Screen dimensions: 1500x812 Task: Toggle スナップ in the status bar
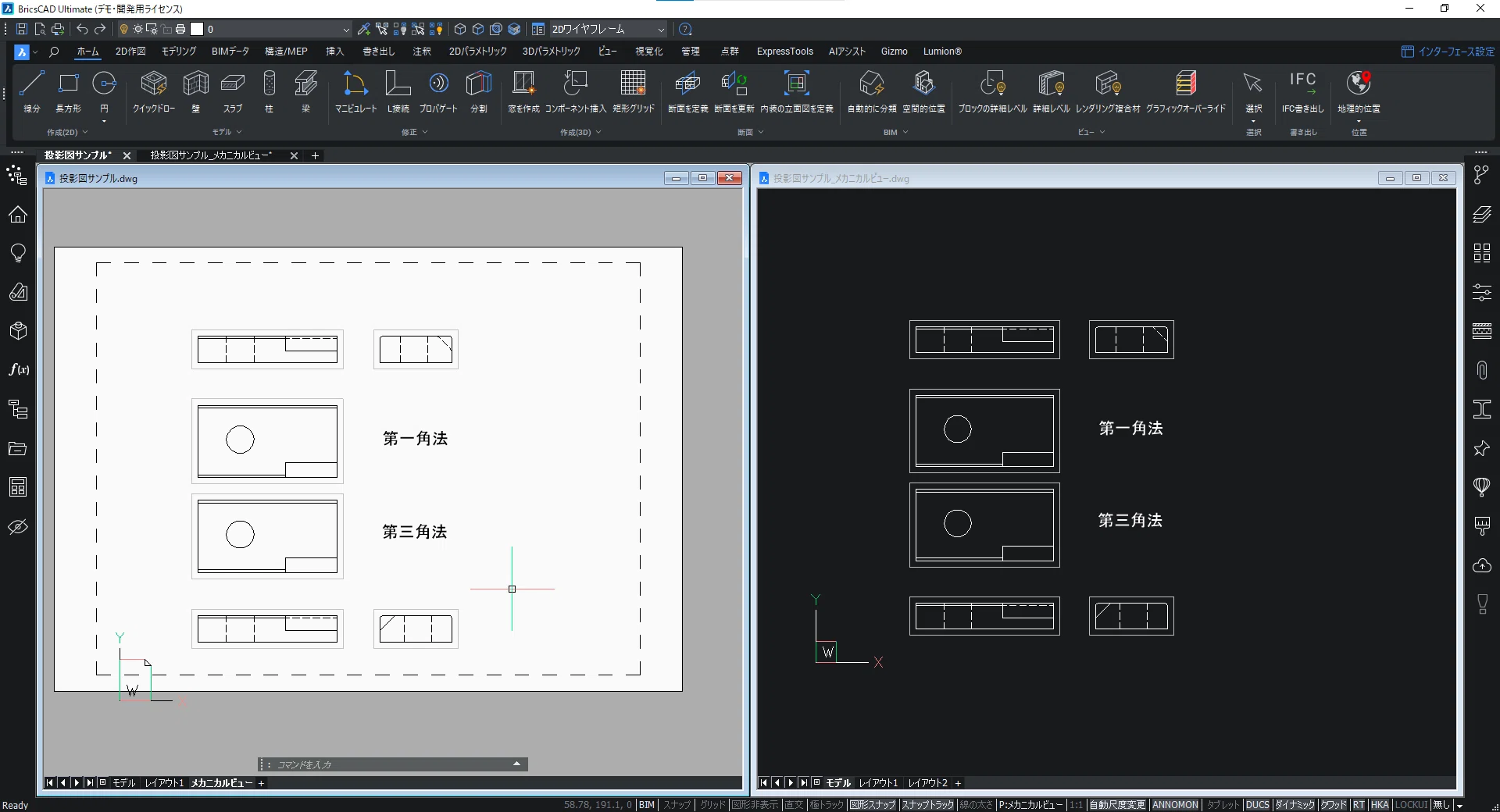click(677, 805)
